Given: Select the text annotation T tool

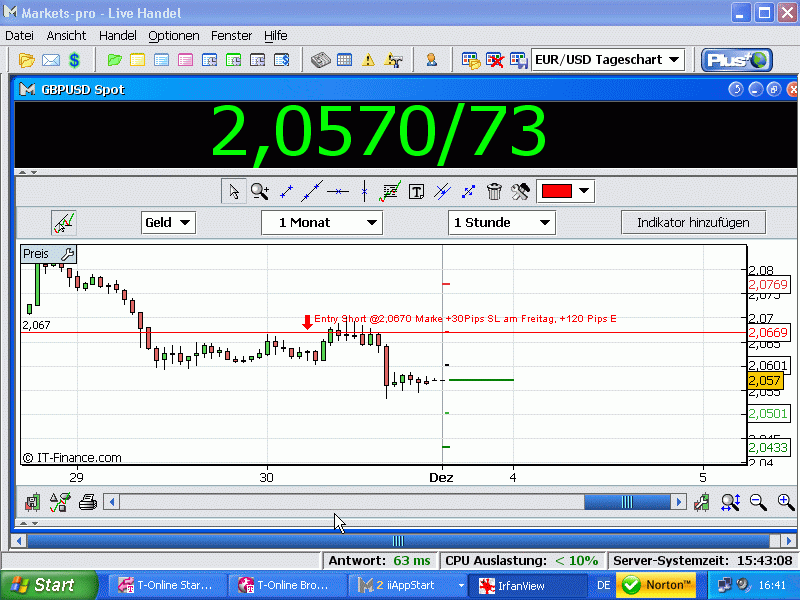Looking at the screenshot, I should (x=416, y=192).
